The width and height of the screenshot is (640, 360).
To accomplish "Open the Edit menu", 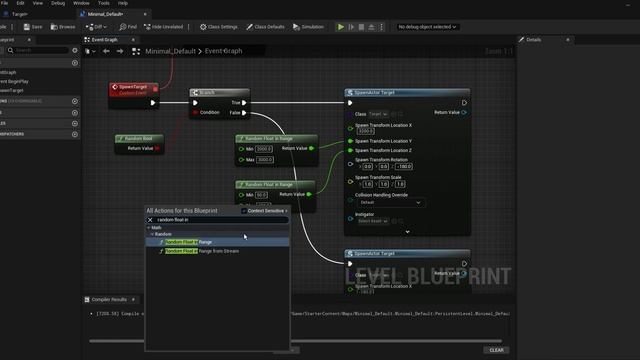I will 20,3.
